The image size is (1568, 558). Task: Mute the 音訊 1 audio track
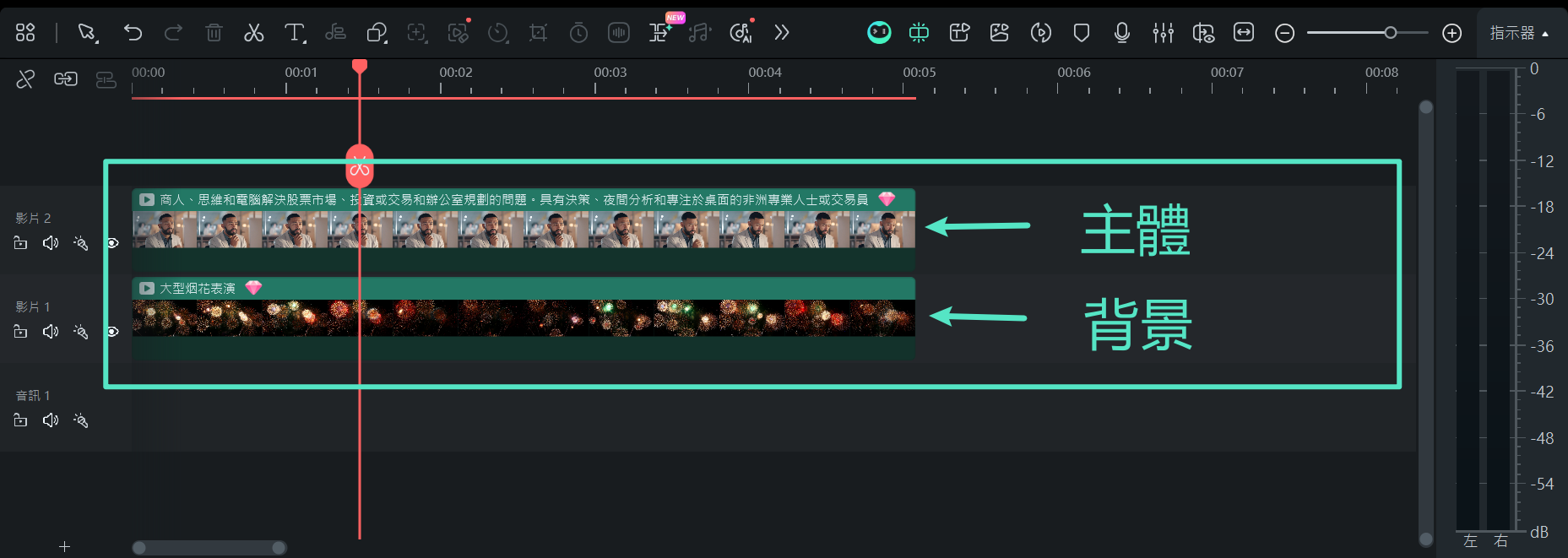click(x=51, y=420)
